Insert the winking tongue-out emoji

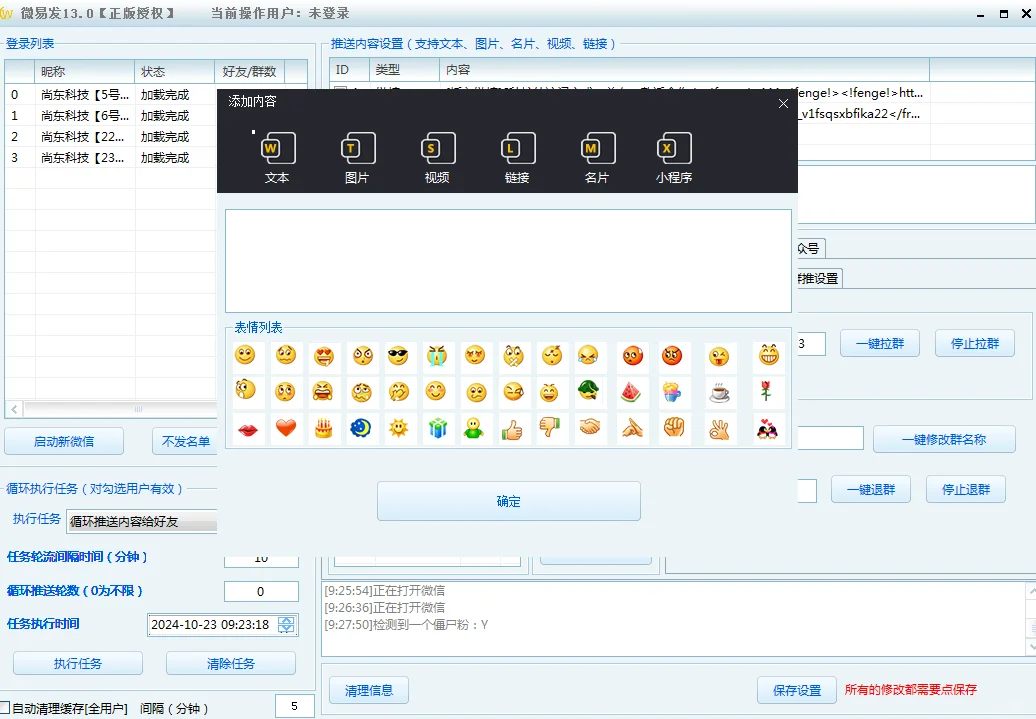point(719,356)
